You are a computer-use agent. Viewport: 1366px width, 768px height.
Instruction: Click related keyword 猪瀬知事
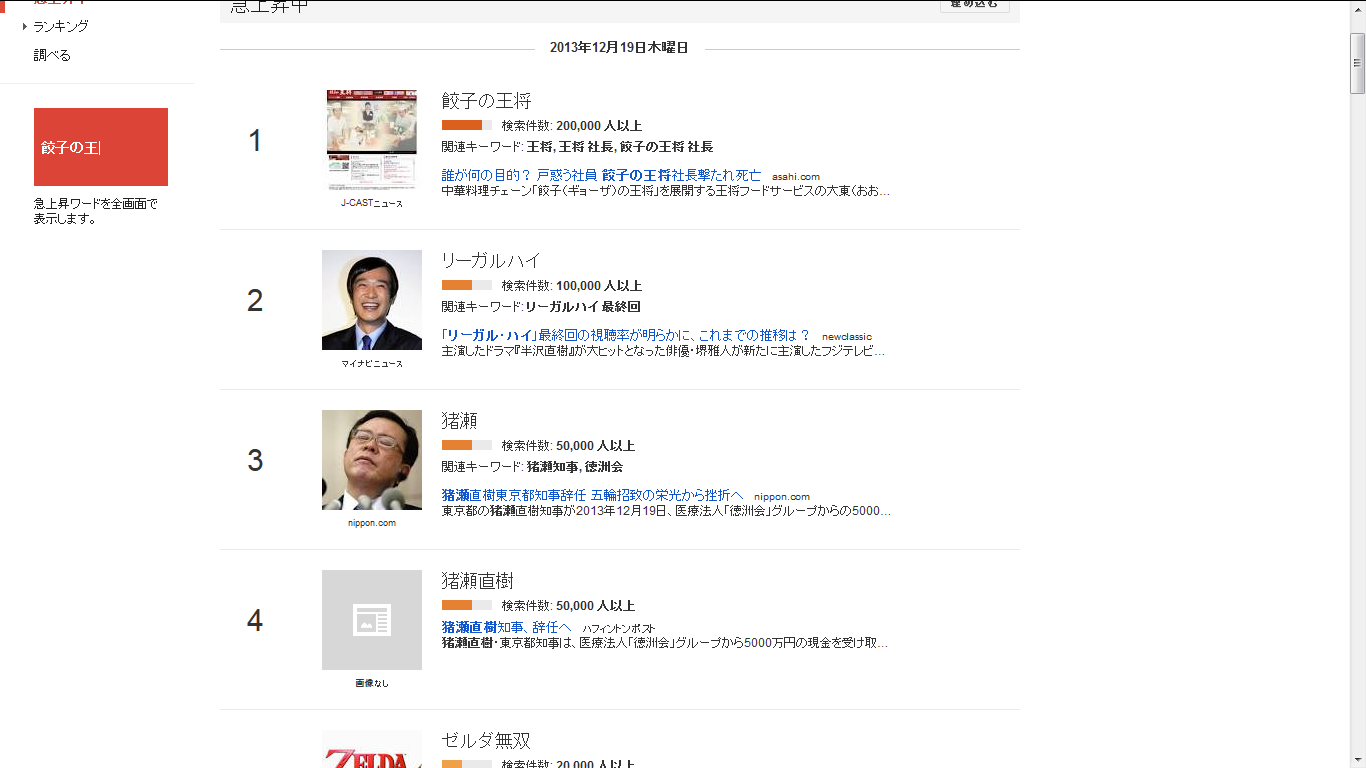click(x=553, y=467)
